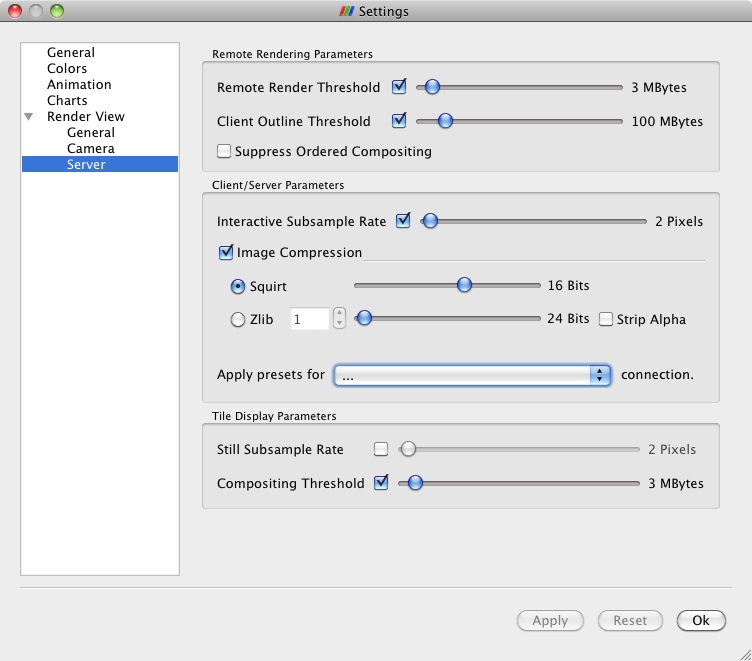Toggle the Compositing Threshold checkbox
Image resolution: width=752 pixels, height=661 pixels.
(381, 483)
